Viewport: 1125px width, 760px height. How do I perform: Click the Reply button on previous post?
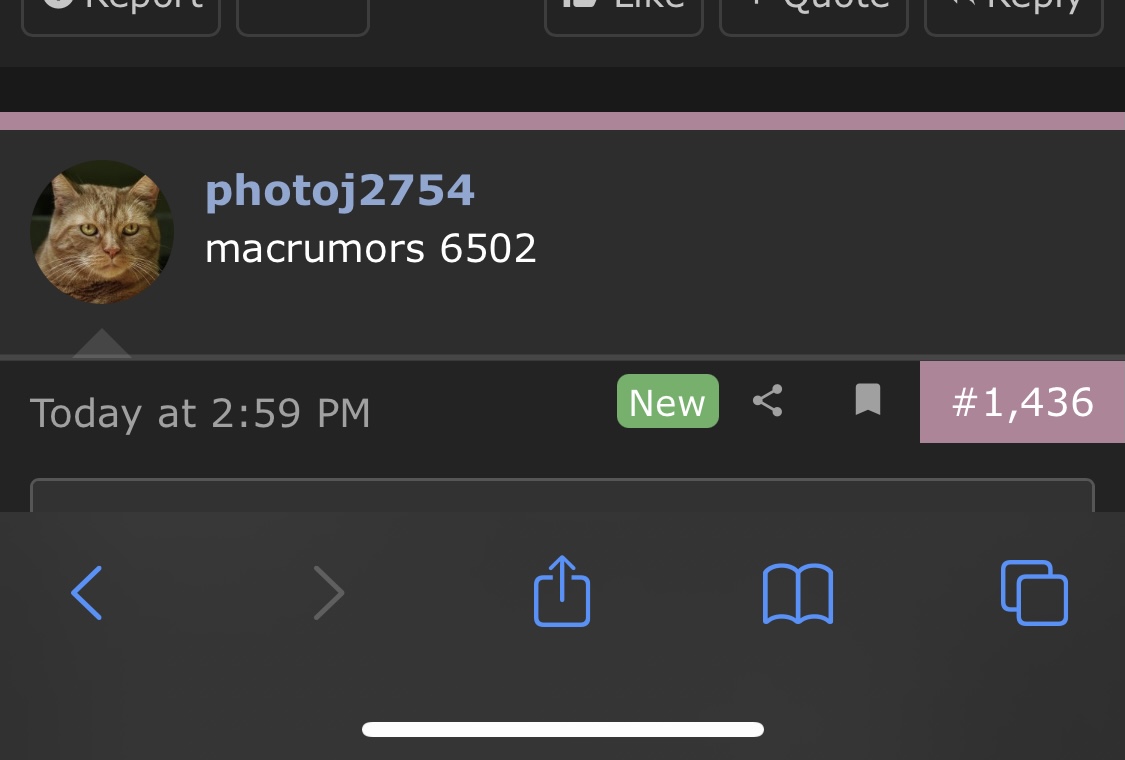tap(1014, 14)
